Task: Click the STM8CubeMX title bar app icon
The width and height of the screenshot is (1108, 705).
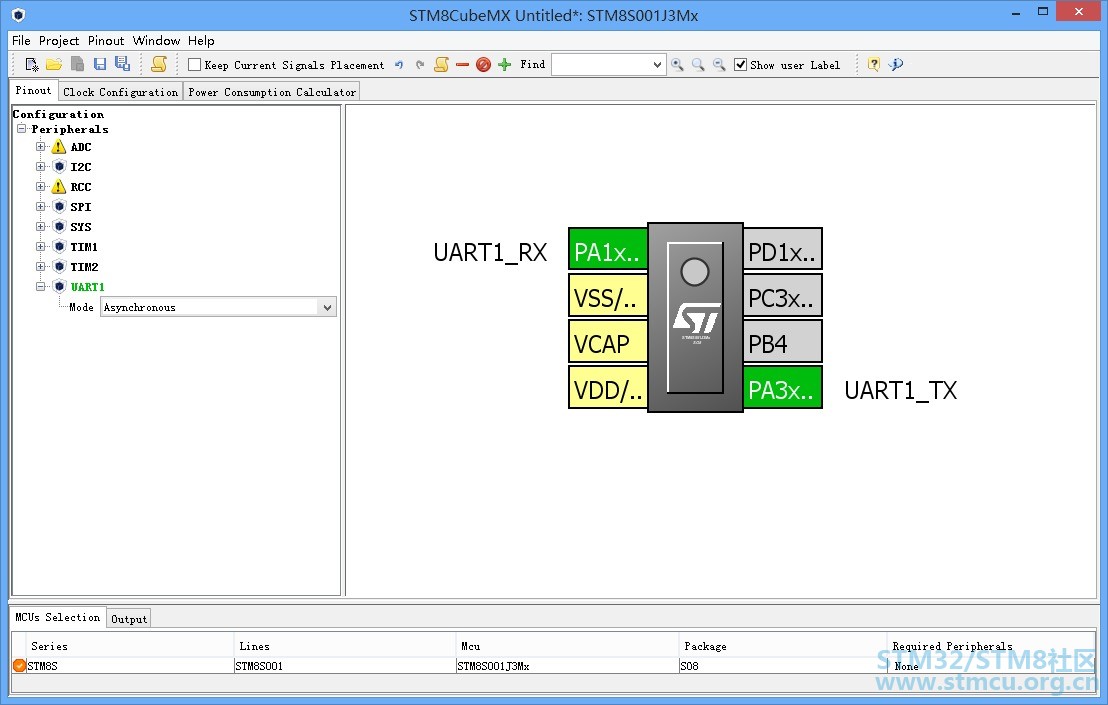Action: 18,15
